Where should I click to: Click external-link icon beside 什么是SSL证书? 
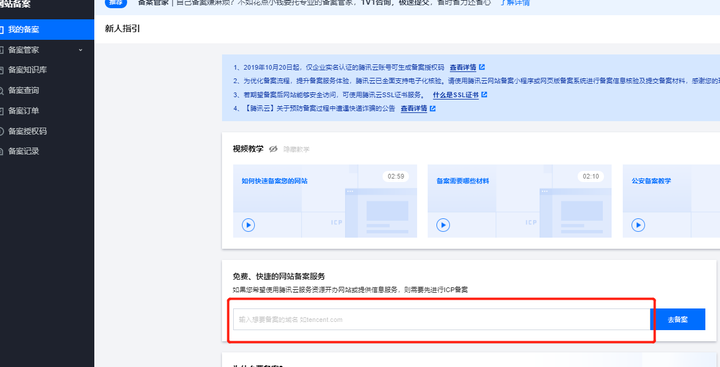pyautogui.click(x=484, y=95)
